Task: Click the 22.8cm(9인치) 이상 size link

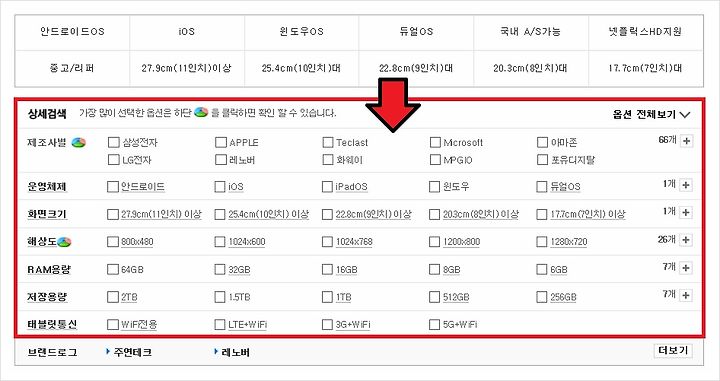Action: pos(374,214)
